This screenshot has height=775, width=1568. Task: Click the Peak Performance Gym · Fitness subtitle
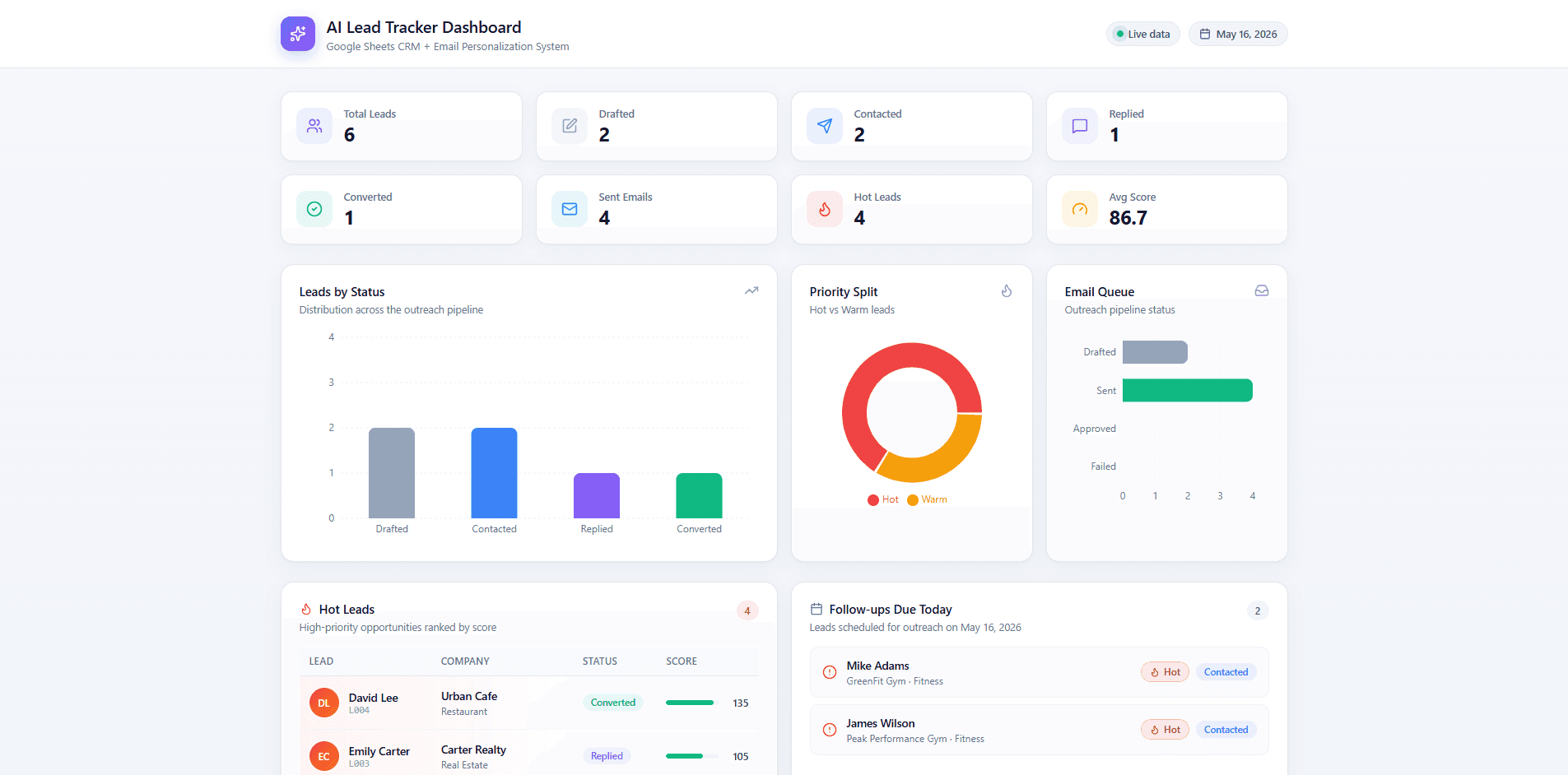(x=915, y=739)
